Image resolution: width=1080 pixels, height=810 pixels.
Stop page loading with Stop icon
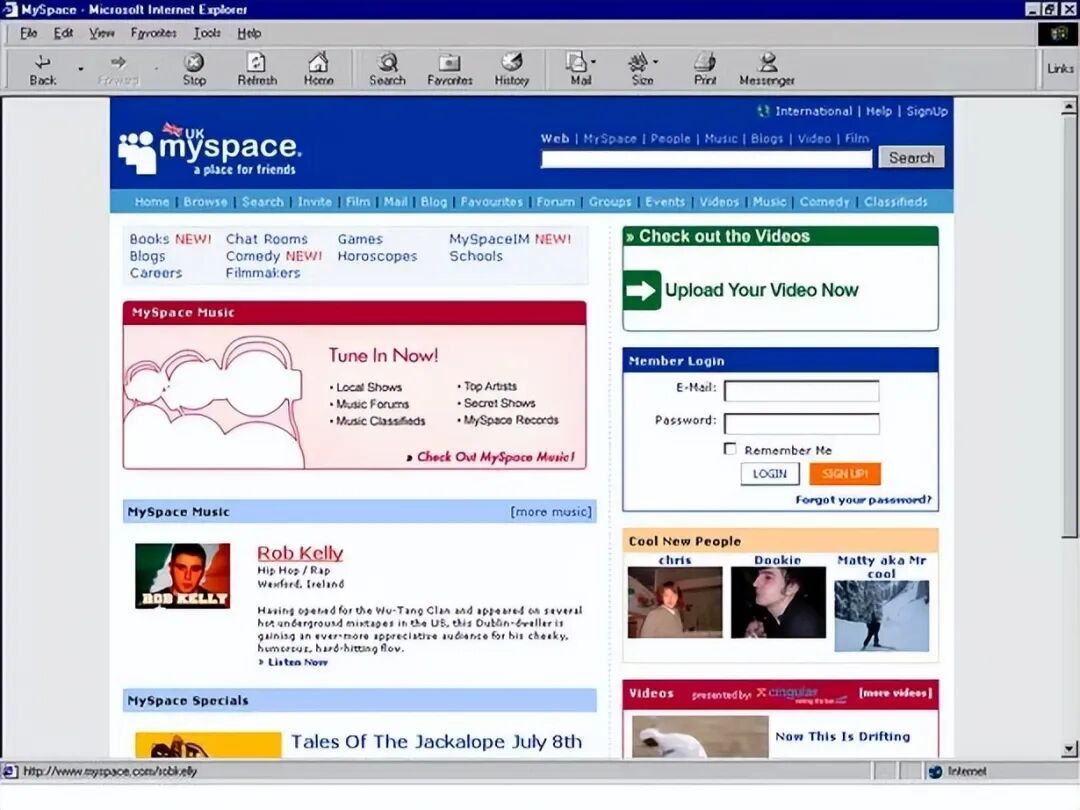tap(194, 63)
